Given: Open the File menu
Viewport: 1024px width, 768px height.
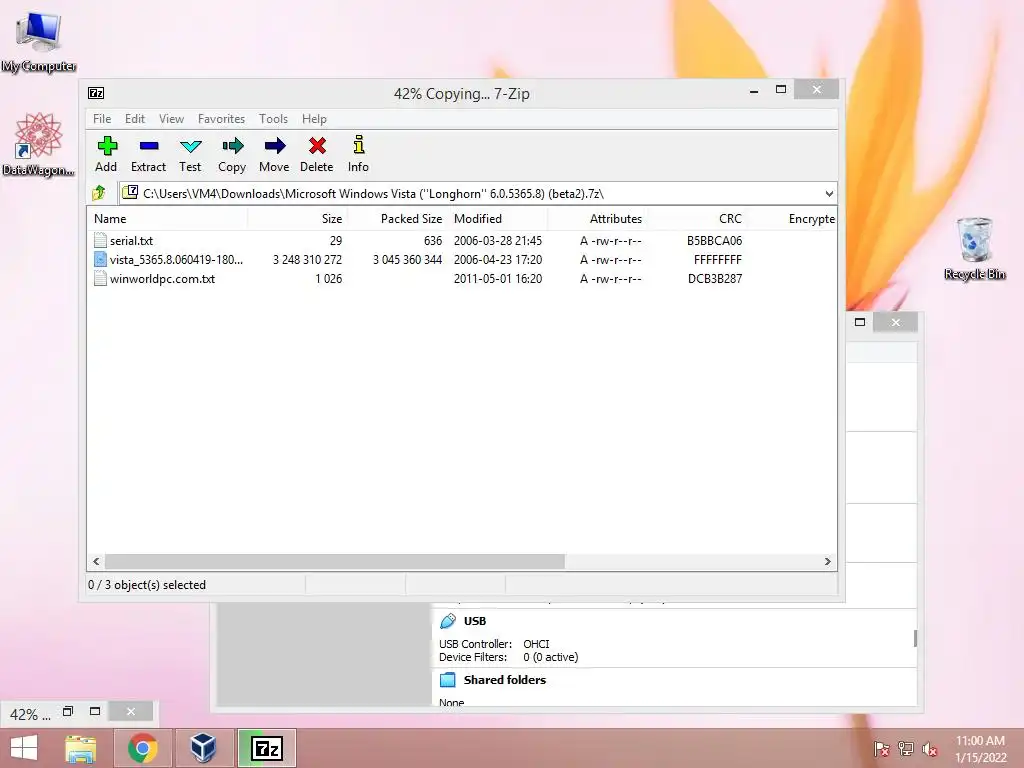Looking at the screenshot, I should pyautogui.click(x=102, y=119).
